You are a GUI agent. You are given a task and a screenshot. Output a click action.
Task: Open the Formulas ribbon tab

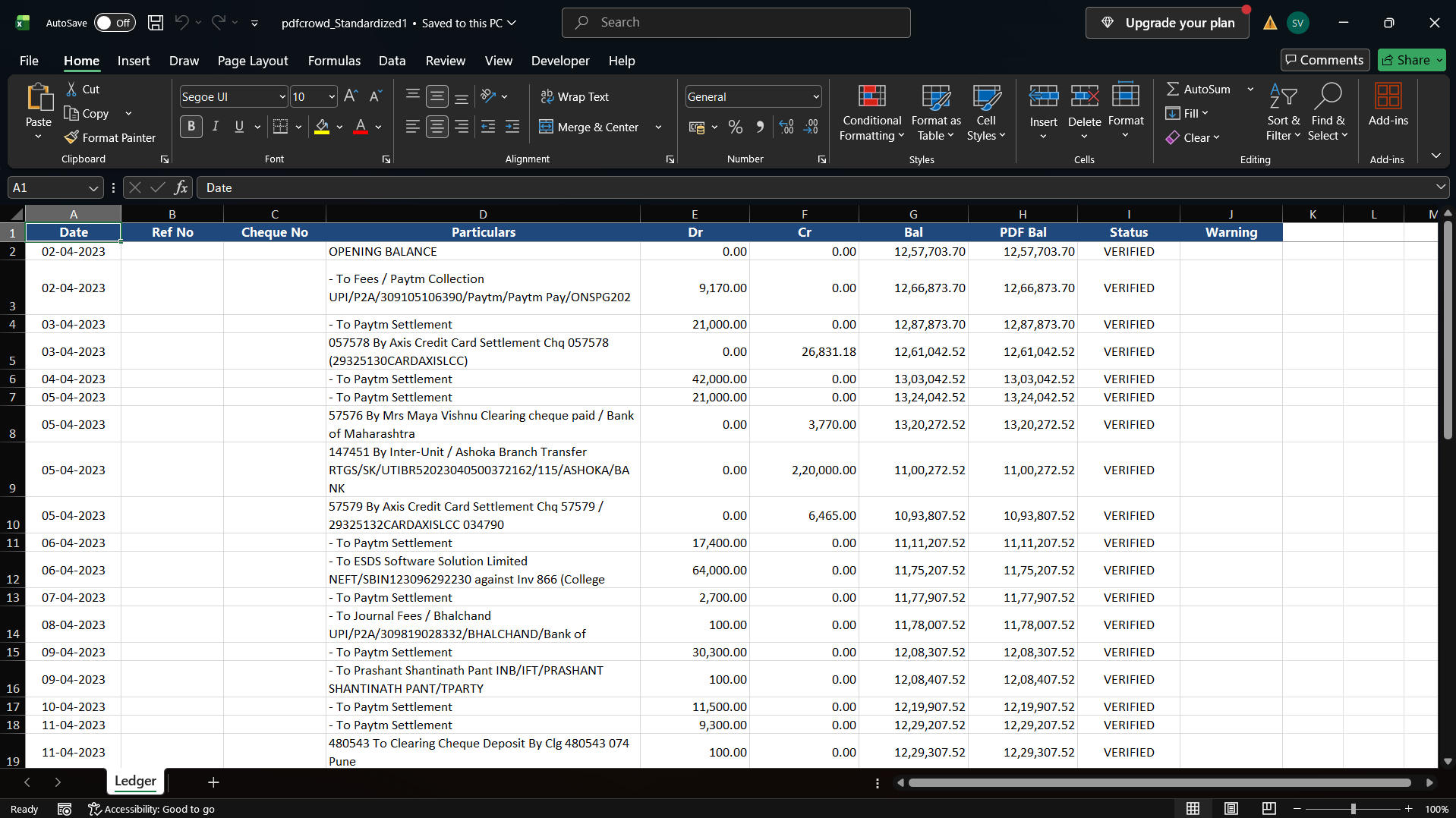(x=334, y=61)
